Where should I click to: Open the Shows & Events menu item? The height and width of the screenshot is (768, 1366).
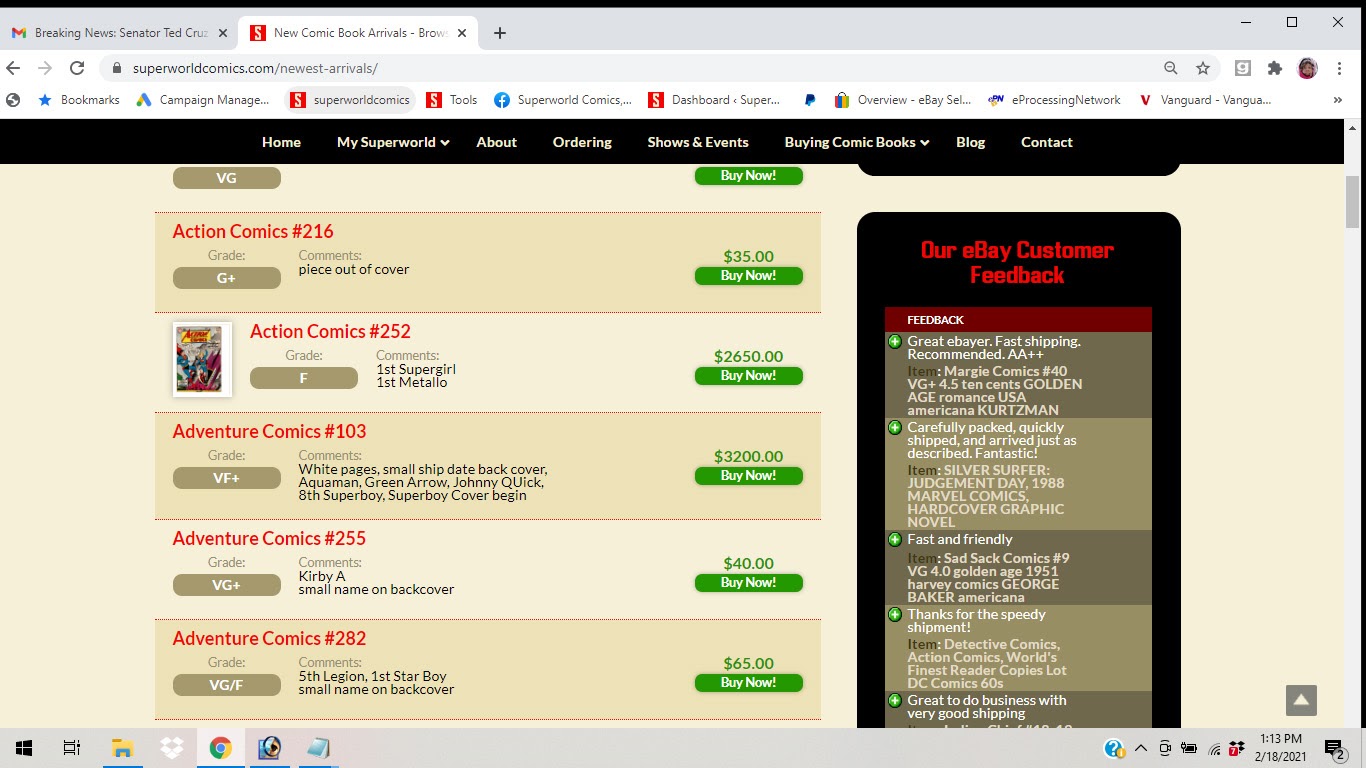point(698,142)
